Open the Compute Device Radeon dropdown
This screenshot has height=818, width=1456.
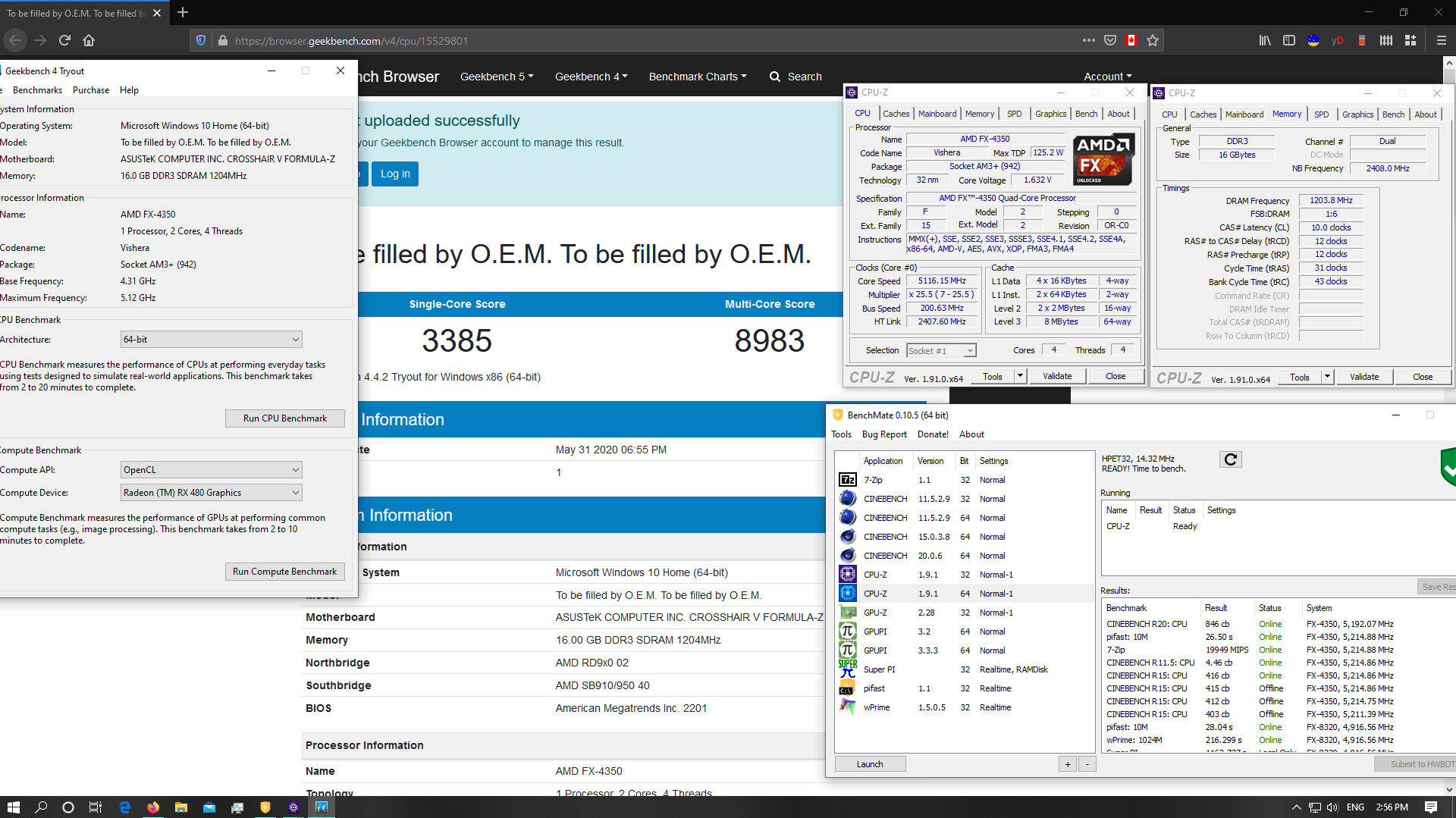(x=212, y=493)
